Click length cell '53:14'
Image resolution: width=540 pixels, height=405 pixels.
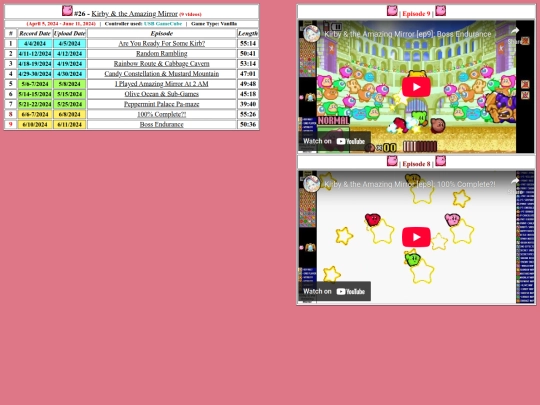pos(248,64)
